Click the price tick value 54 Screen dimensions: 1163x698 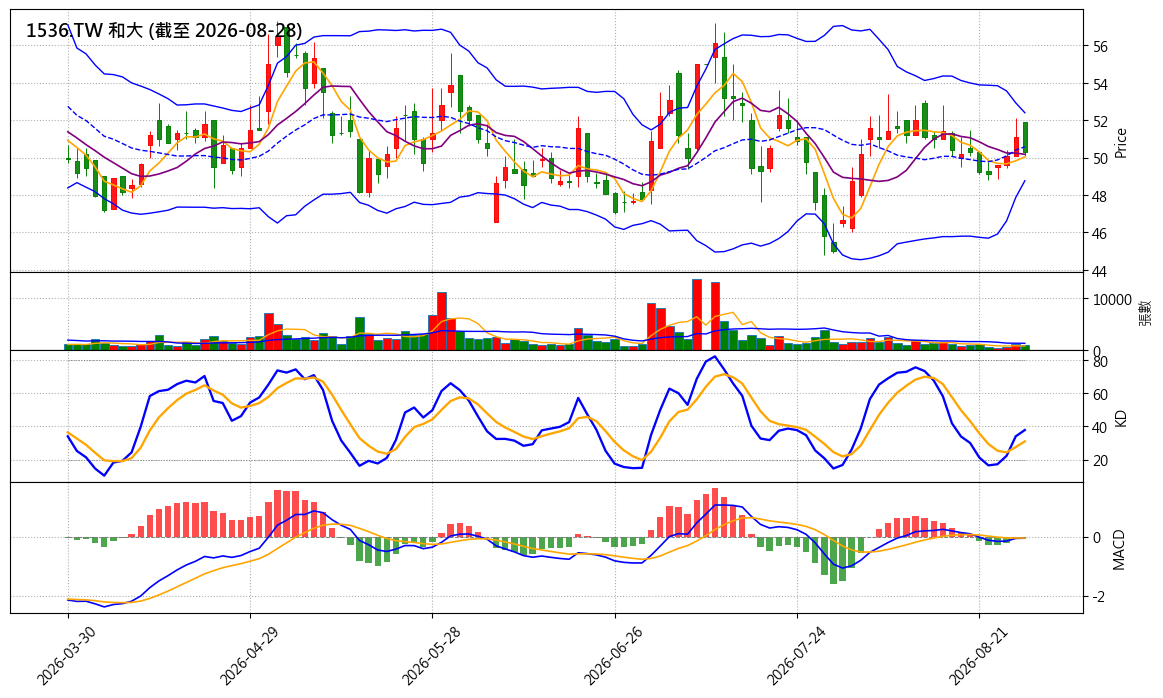1100,85
